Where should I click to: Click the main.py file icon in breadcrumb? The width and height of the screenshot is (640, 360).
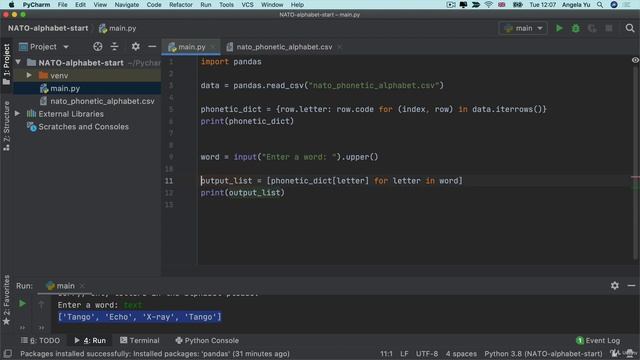[103, 28]
